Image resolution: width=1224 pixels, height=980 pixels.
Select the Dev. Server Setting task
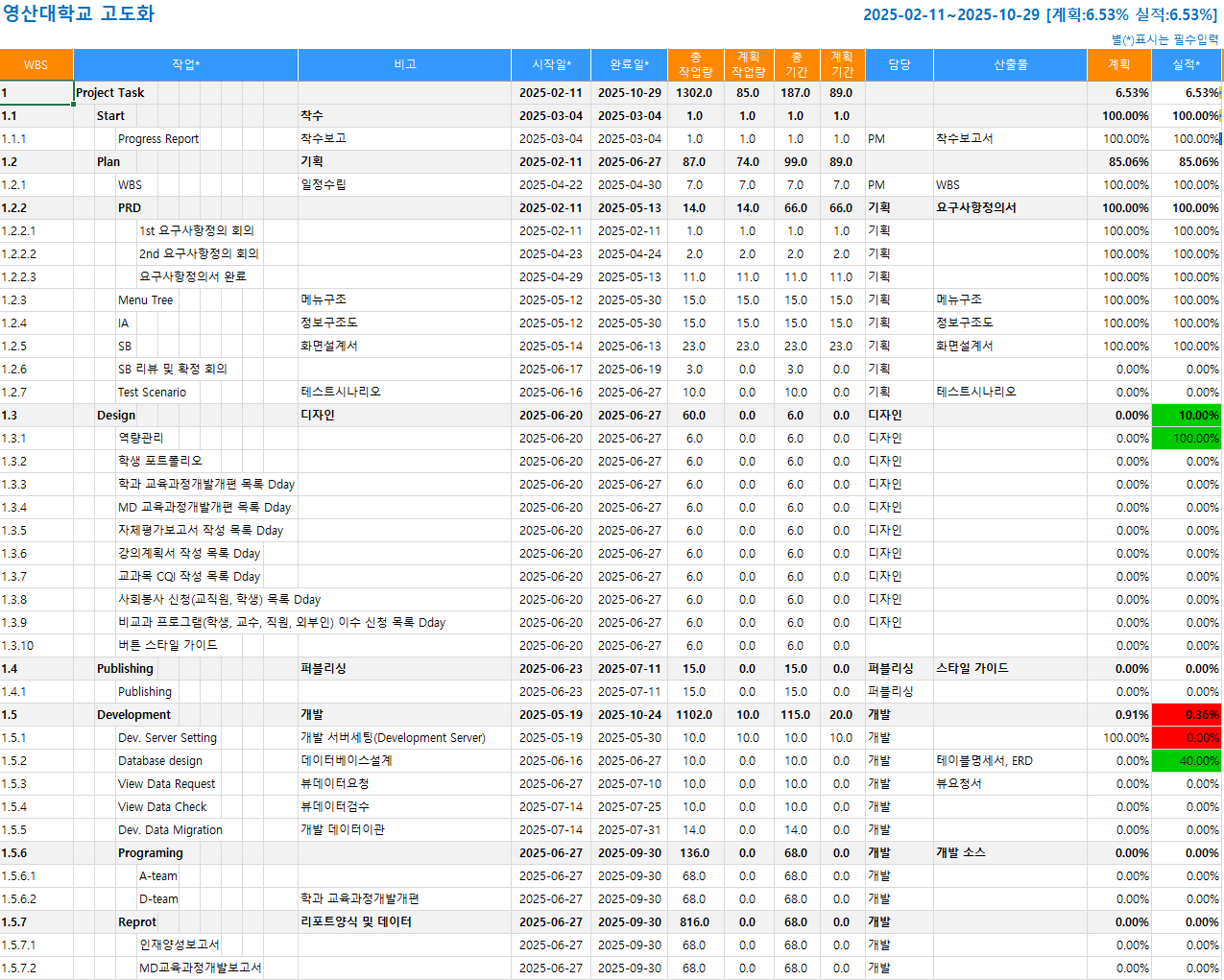[167, 738]
